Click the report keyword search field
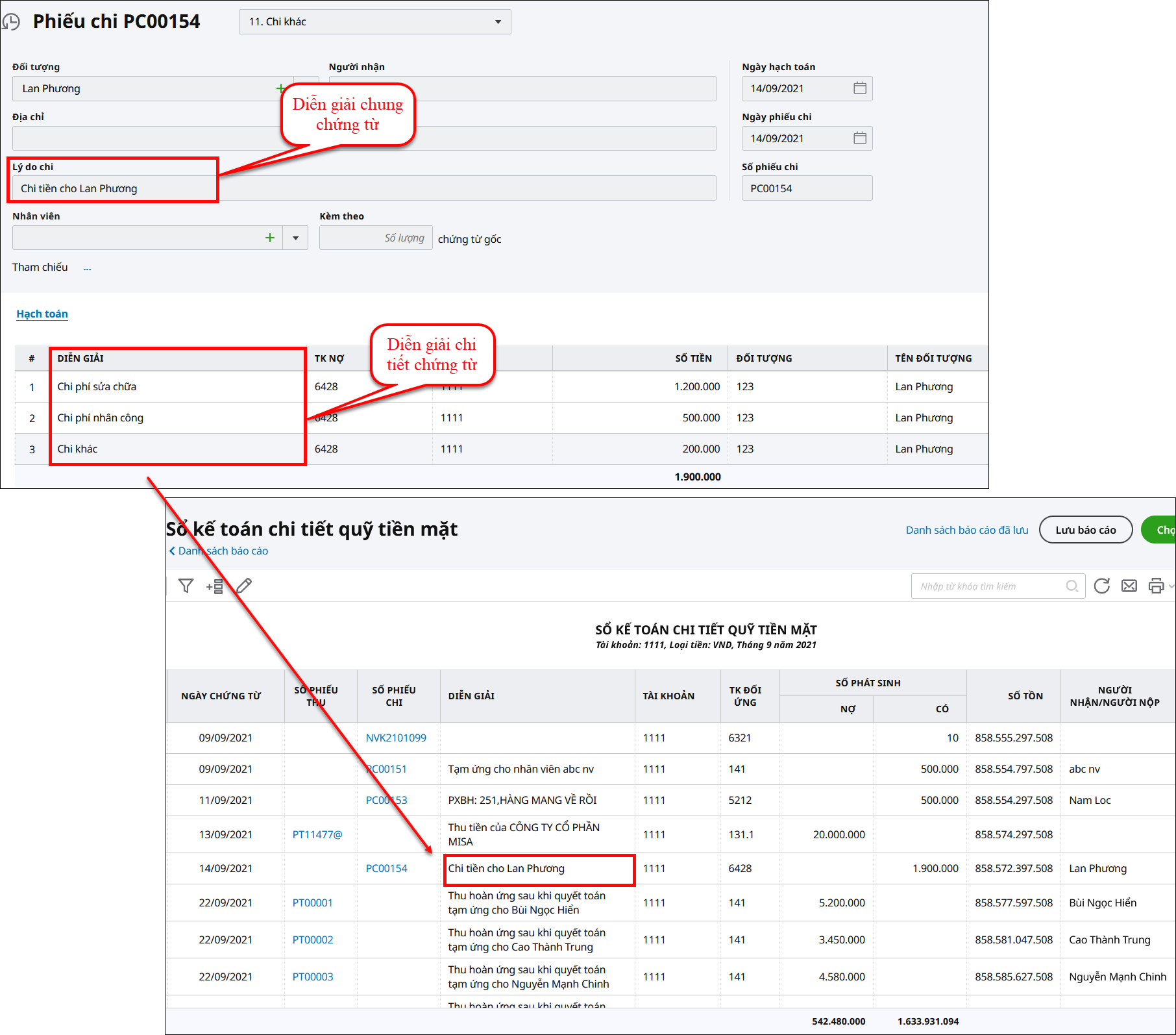Viewport: 1176px width, 1035px height. [990, 586]
